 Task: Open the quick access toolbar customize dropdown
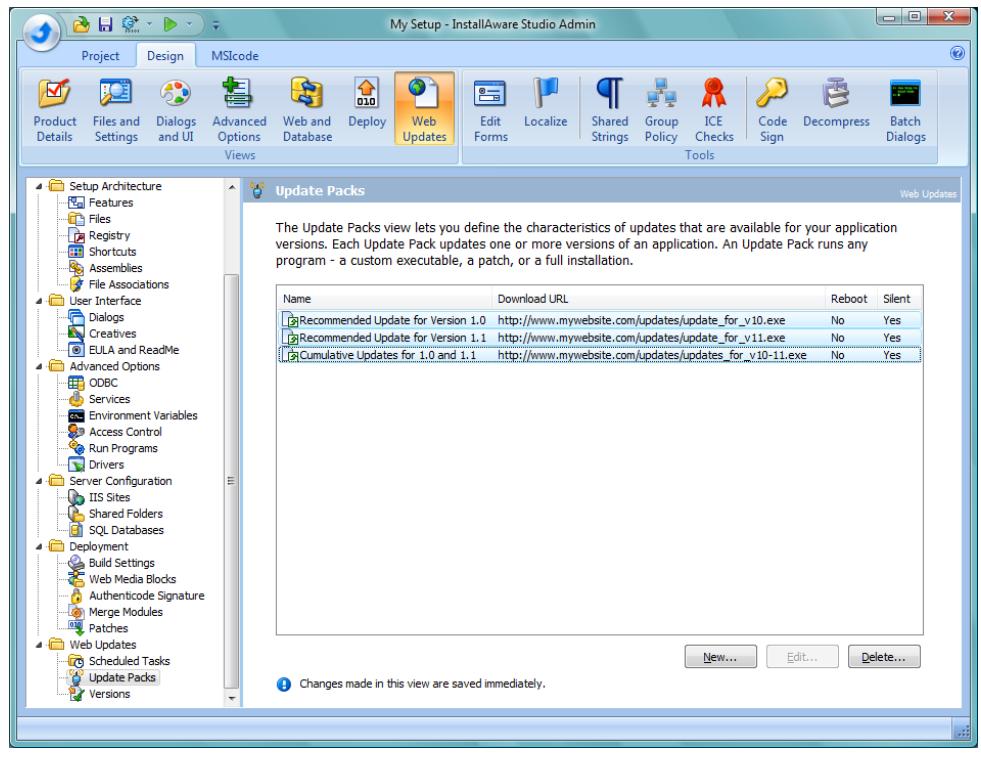216,25
